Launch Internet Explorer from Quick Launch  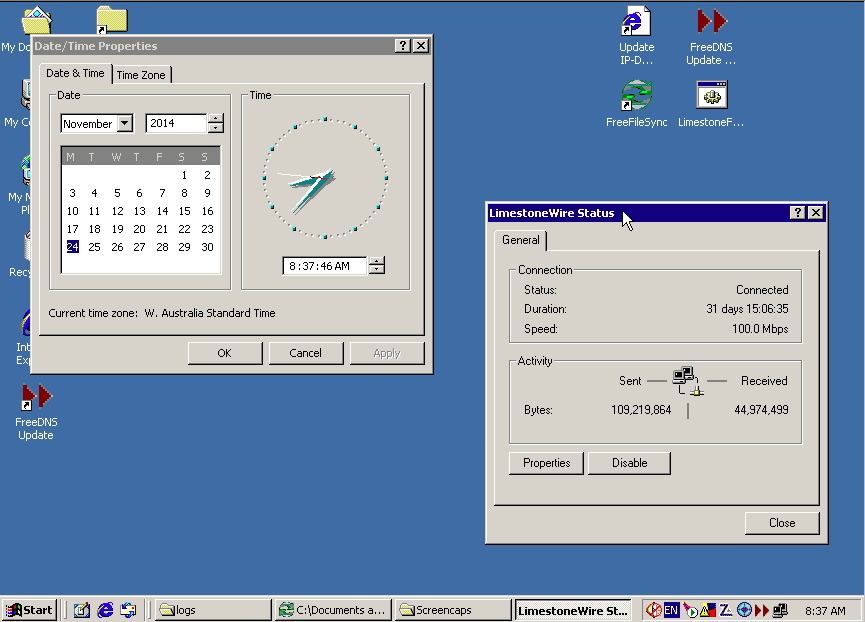click(105, 610)
